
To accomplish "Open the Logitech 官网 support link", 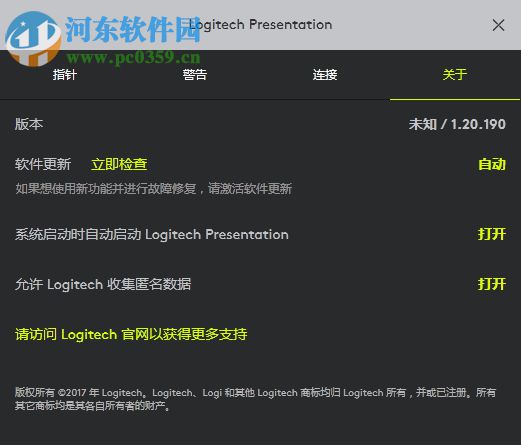I will (131, 334).
